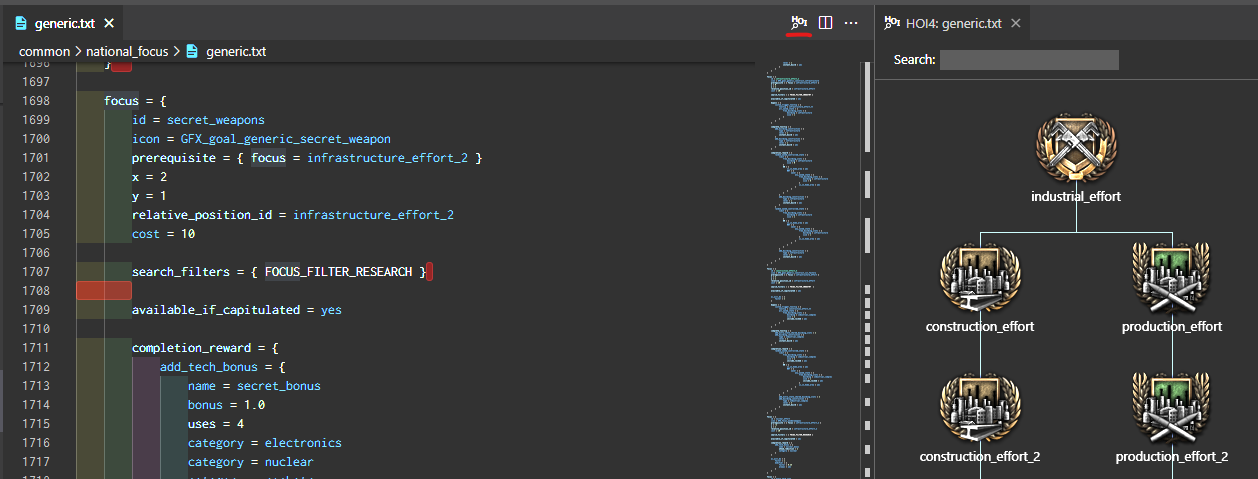This screenshot has width=1258, height=479.
Task: Click the 'cost = 10' line
Action: 163,234
